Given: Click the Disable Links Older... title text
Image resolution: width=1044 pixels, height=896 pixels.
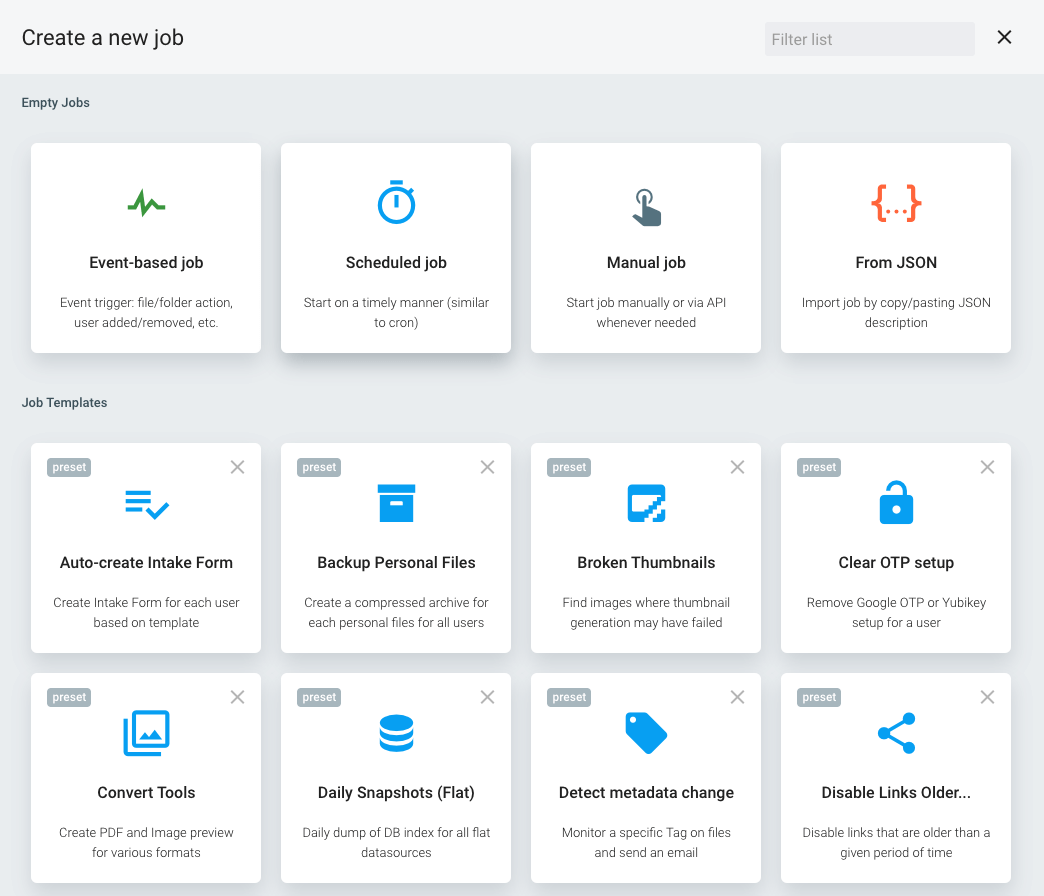Looking at the screenshot, I should coord(896,792).
